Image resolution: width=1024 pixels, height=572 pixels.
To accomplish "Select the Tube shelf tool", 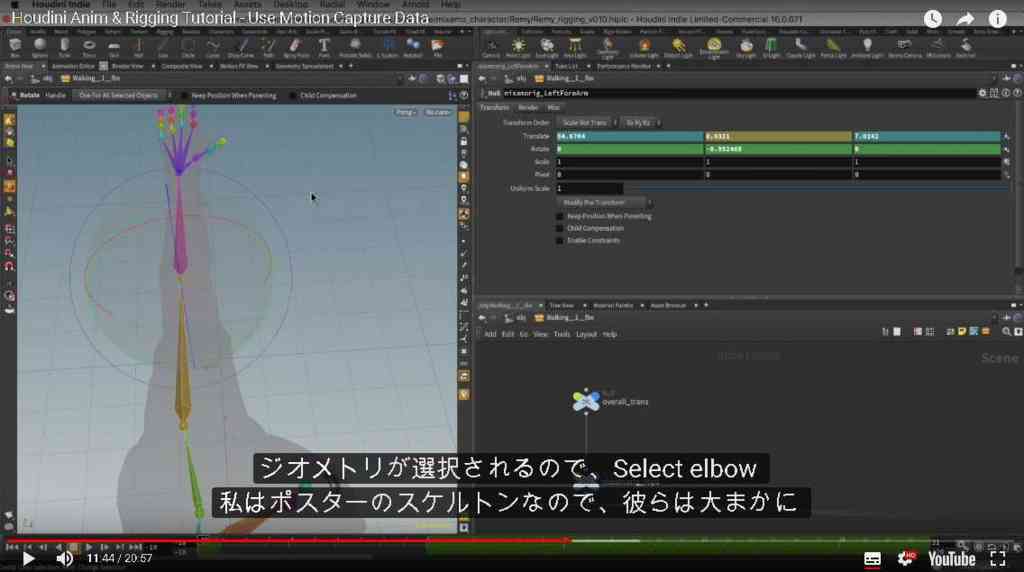I will tap(64, 47).
